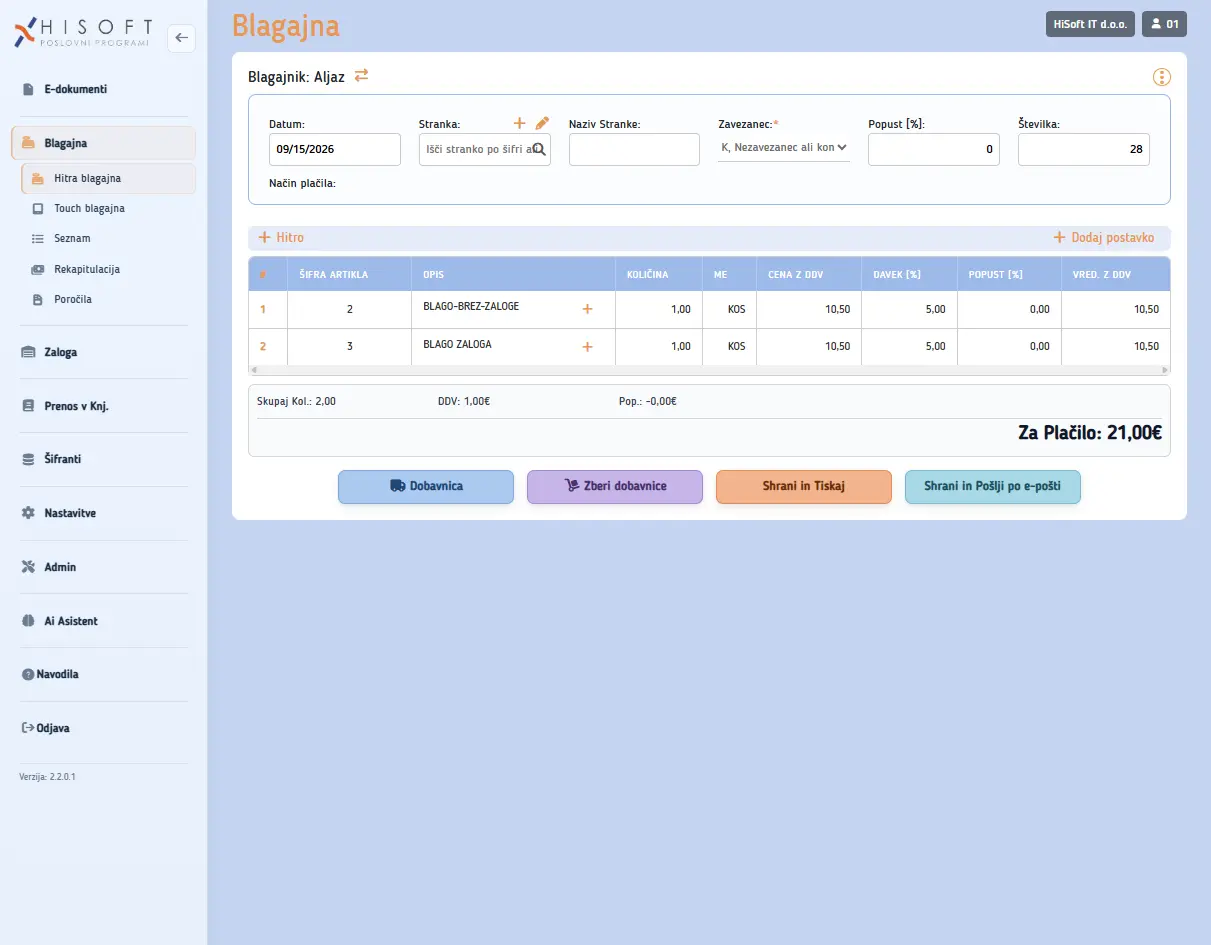
Task: Click Shrani in Pošlji po e-pošti
Action: (x=993, y=487)
